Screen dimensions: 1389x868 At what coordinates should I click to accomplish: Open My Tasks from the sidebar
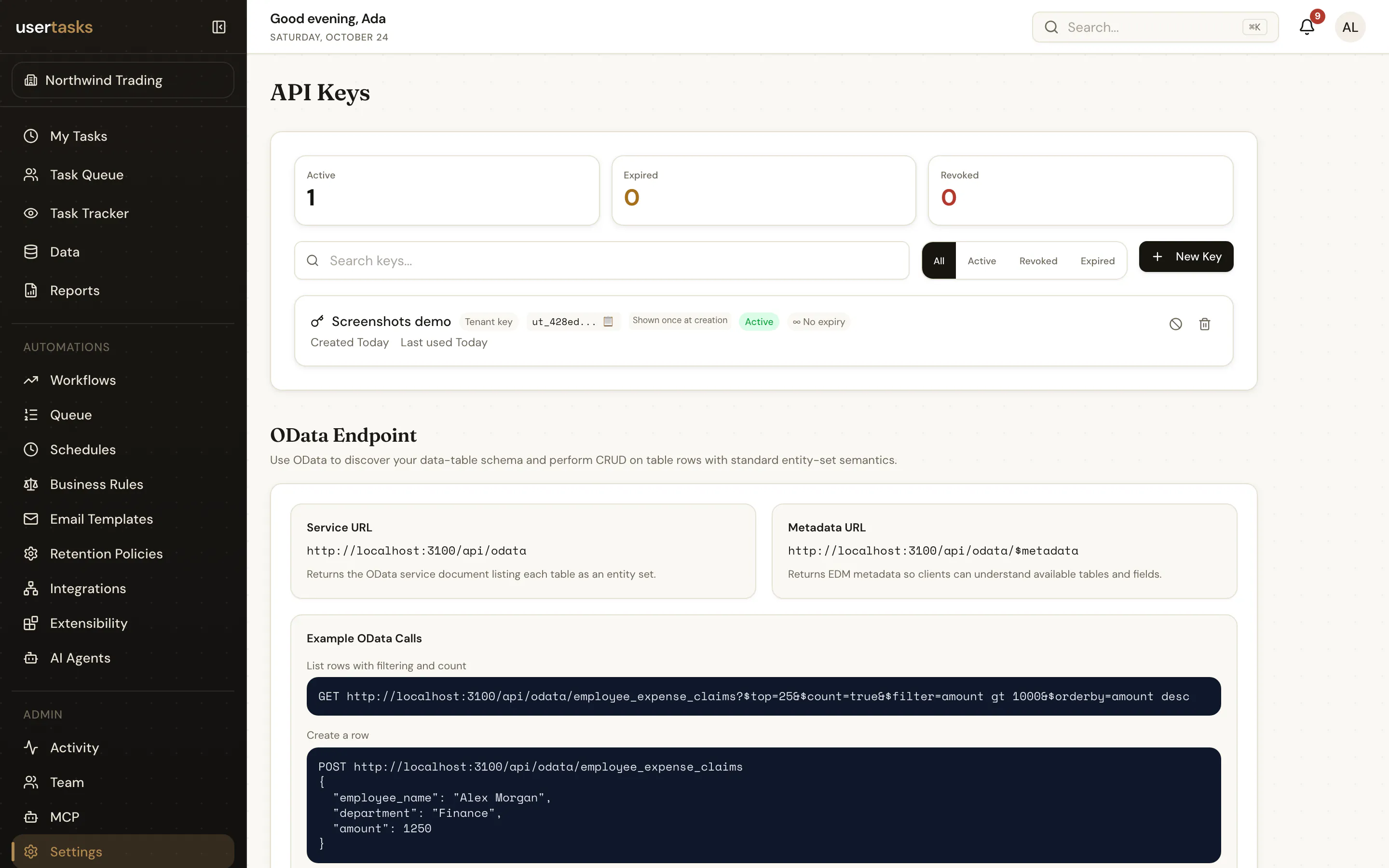pos(123,136)
